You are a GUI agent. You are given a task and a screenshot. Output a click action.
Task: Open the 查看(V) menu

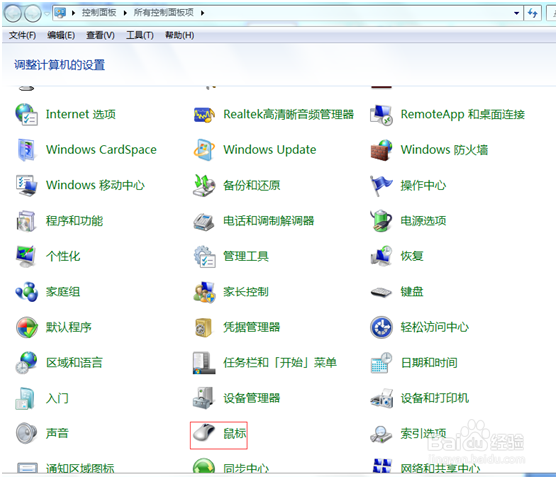(100, 35)
